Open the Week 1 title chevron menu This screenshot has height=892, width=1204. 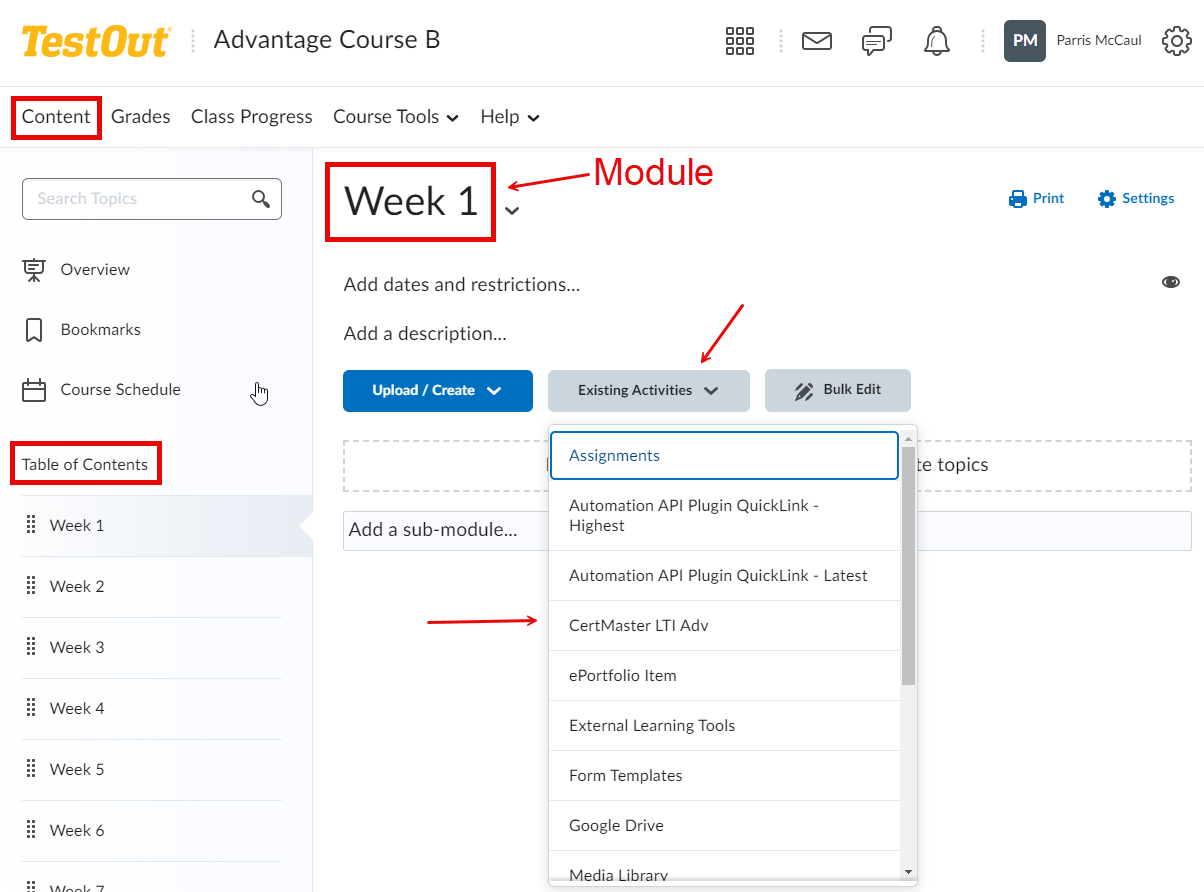point(511,211)
